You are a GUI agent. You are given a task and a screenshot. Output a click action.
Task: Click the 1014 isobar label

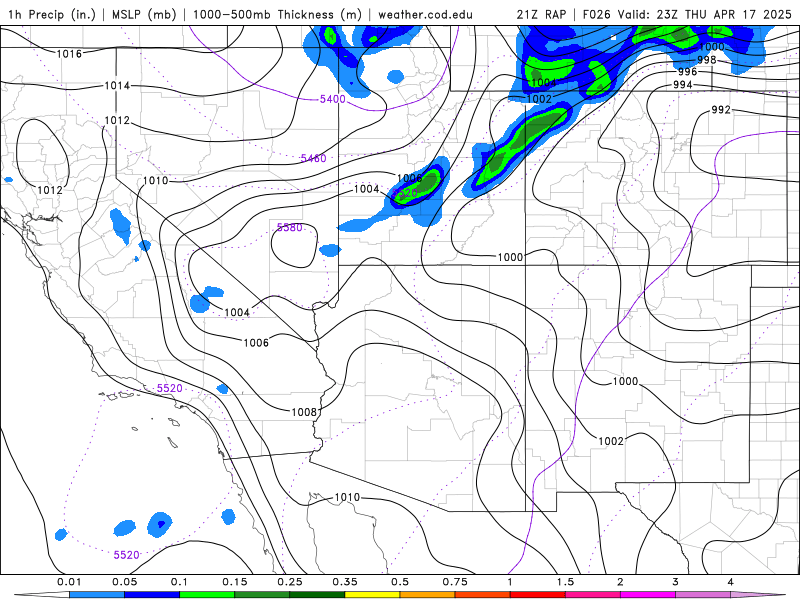(117, 85)
